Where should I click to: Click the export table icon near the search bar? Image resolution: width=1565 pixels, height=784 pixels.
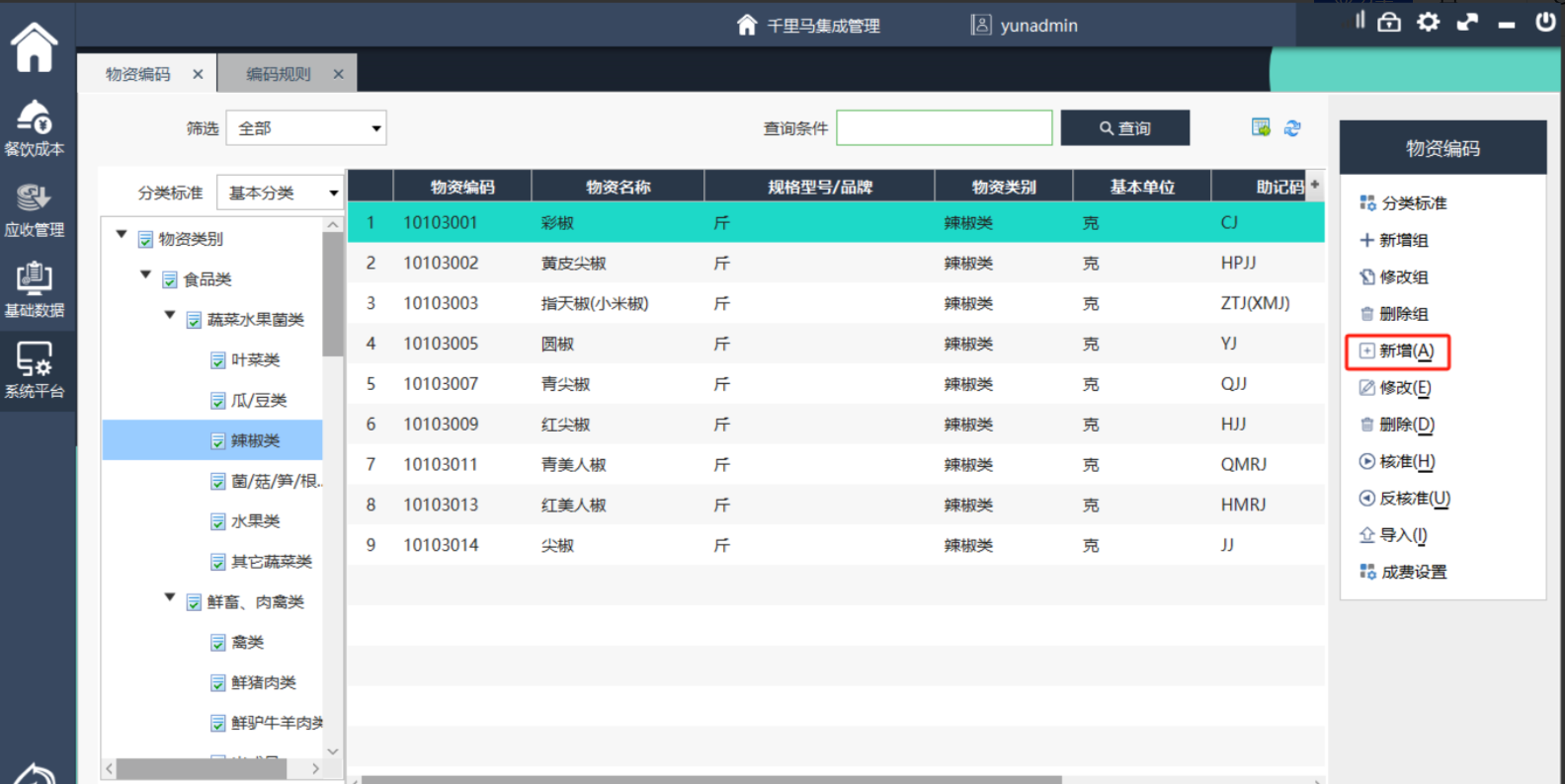1261,127
